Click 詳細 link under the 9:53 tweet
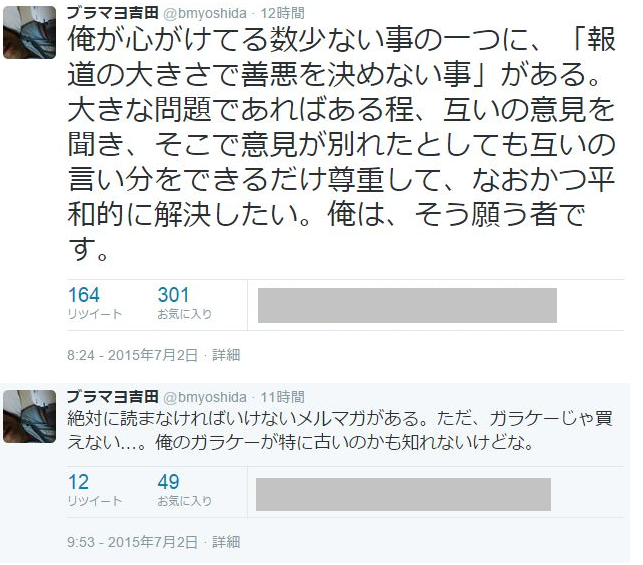 226,542
